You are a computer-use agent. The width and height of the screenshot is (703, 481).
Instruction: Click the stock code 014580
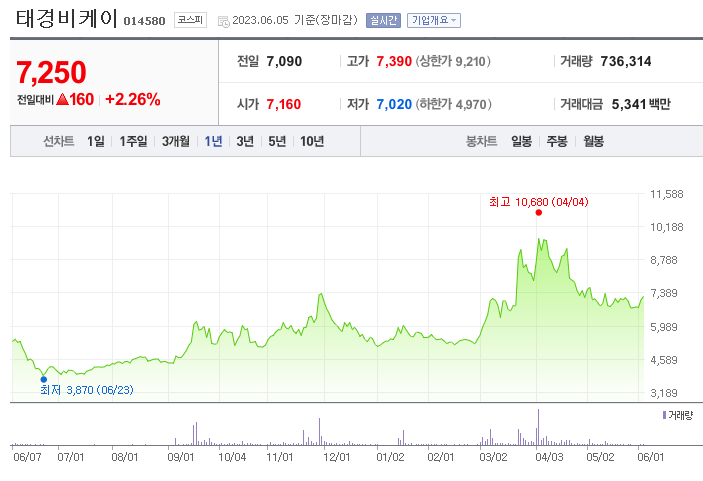[144, 21]
